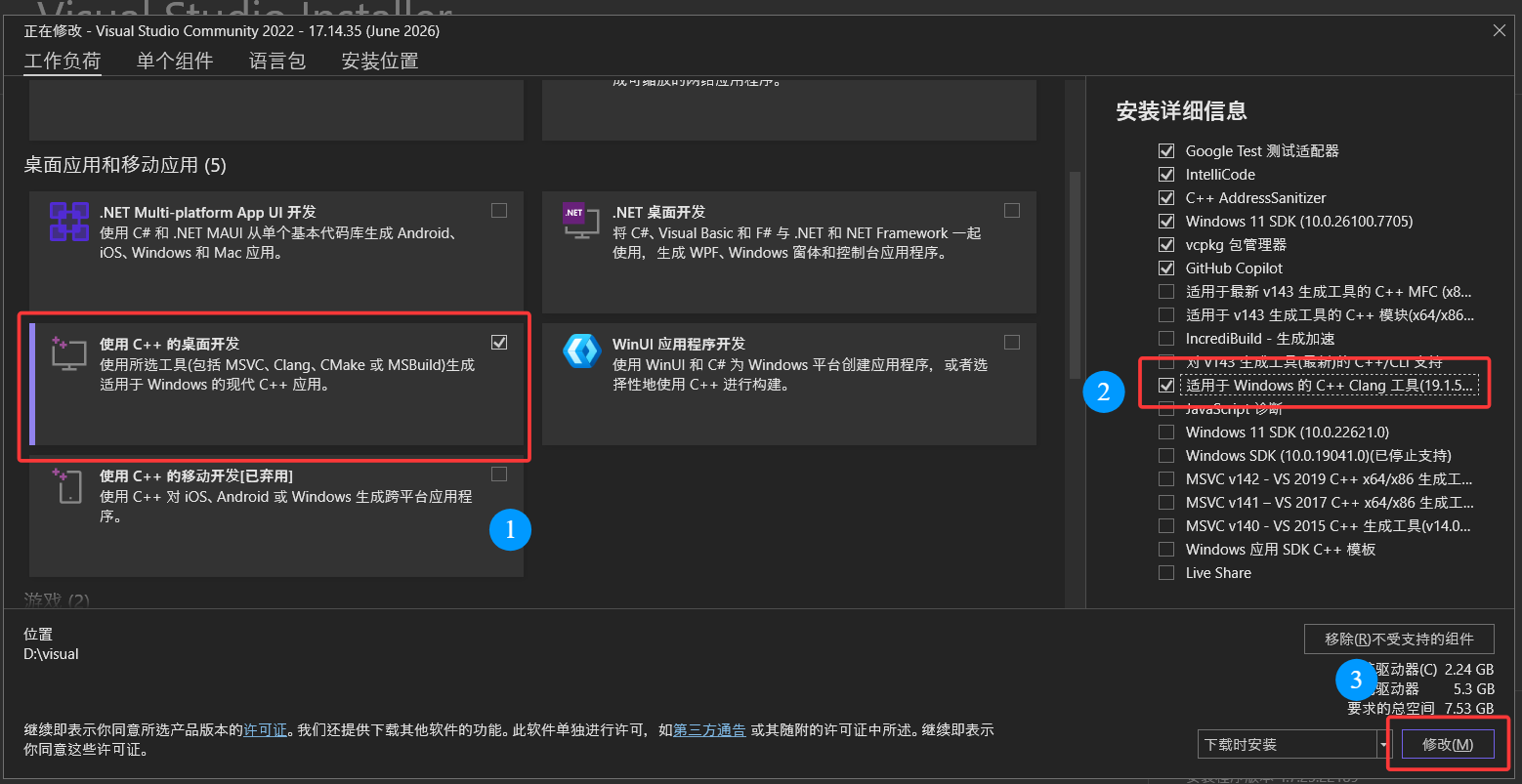The width and height of the screenshot is (1522, 784).
Task: Click the WinUI application development icon
Action: click(x=581, y=350)
